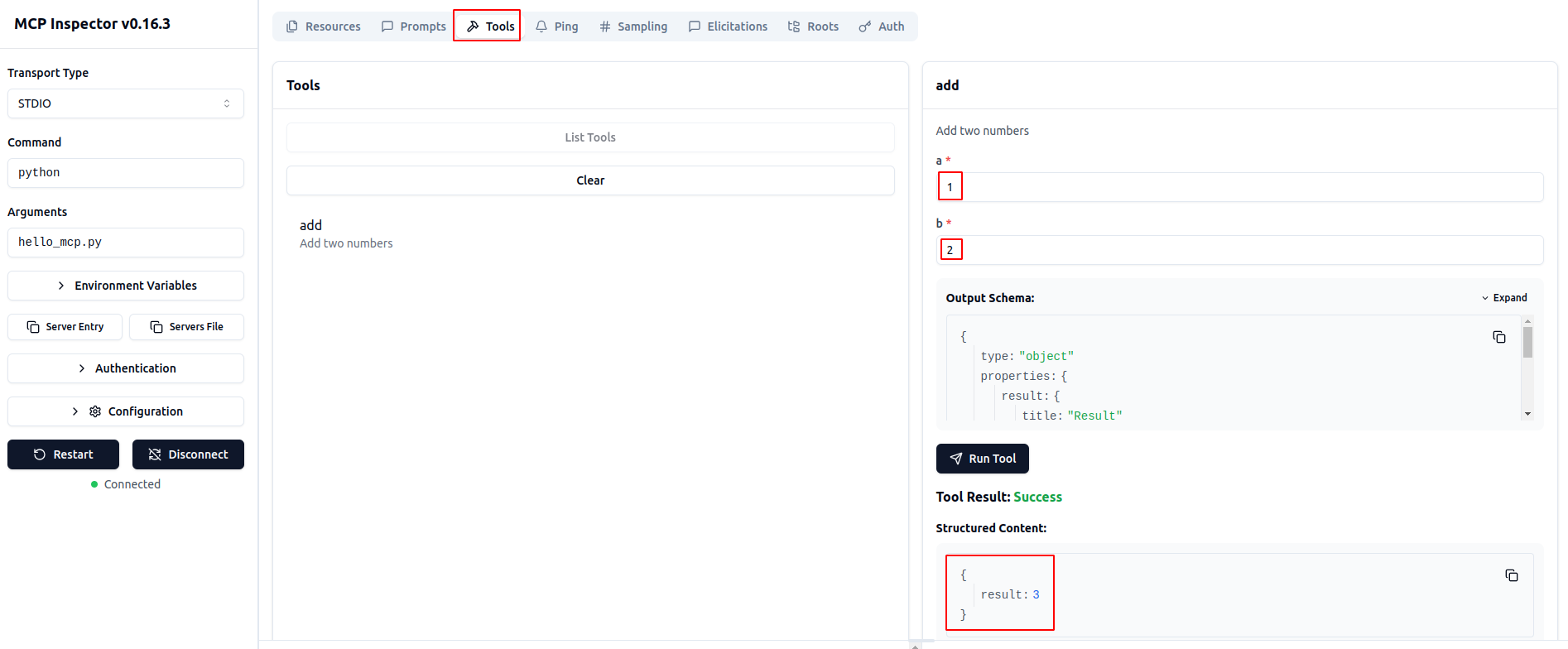The height and width of the screenshot is (649, 1568).
Task: Click the gear icon beside Configuration
Action: (x=95, y=411)
